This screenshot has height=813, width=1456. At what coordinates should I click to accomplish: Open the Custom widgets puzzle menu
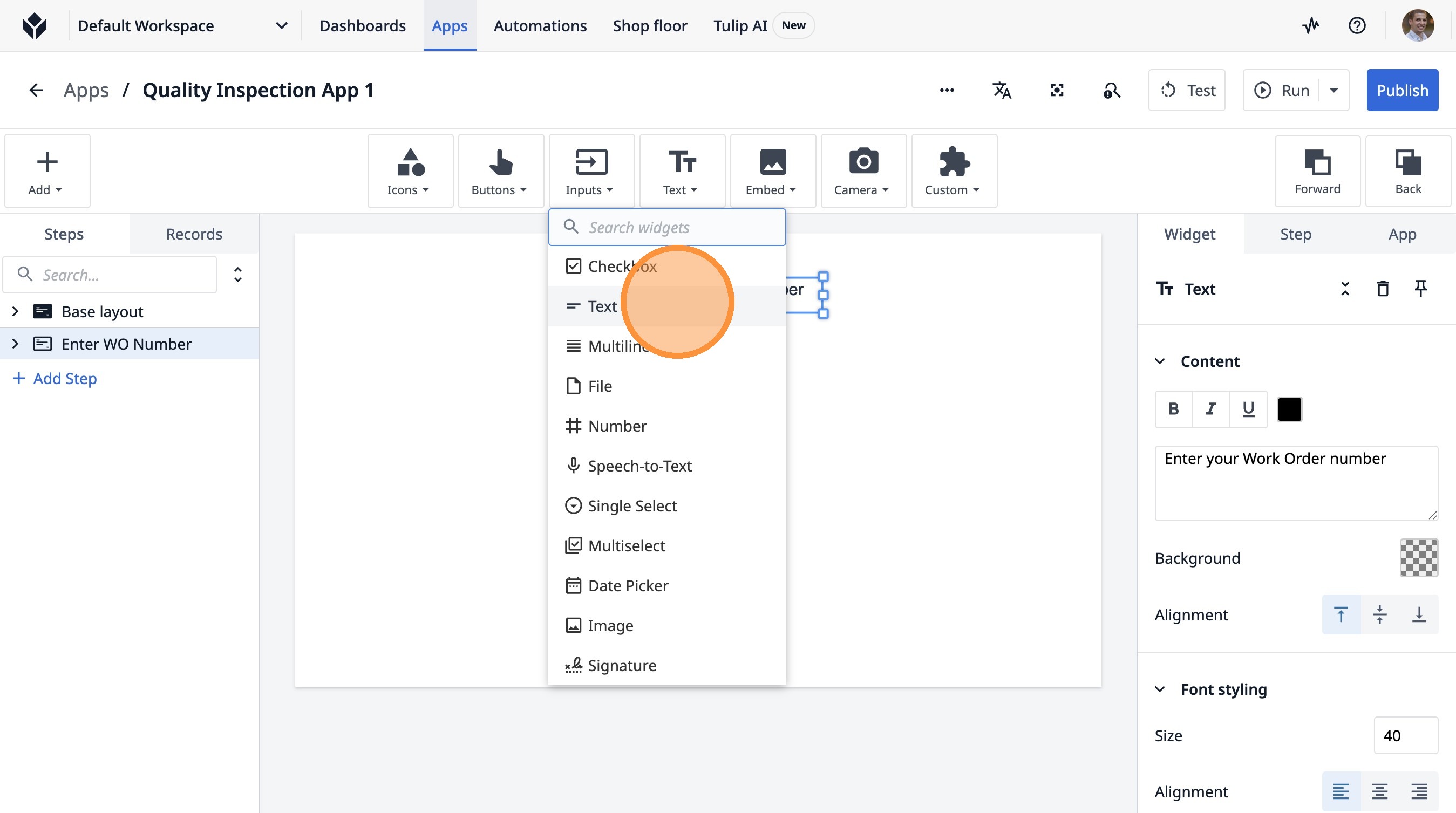point(954,170)
